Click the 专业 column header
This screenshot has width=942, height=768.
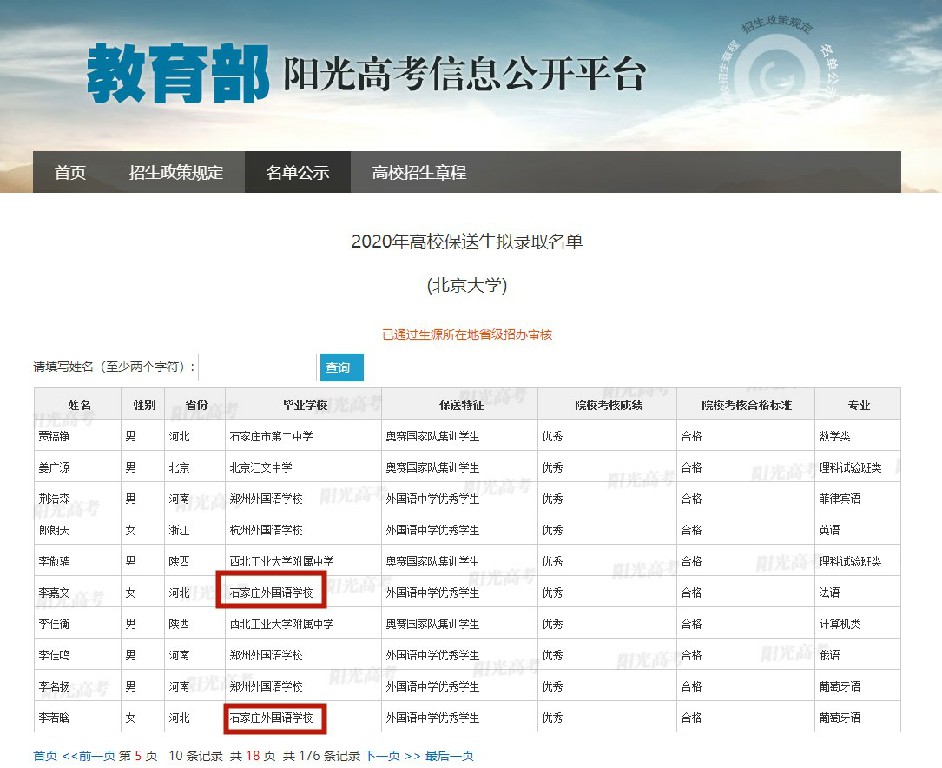(858, 405)
